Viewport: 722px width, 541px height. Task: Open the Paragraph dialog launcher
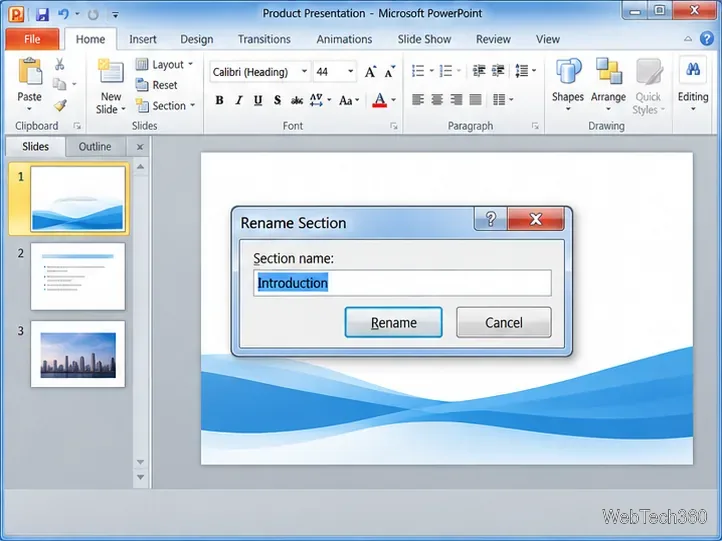pos(535,126)
